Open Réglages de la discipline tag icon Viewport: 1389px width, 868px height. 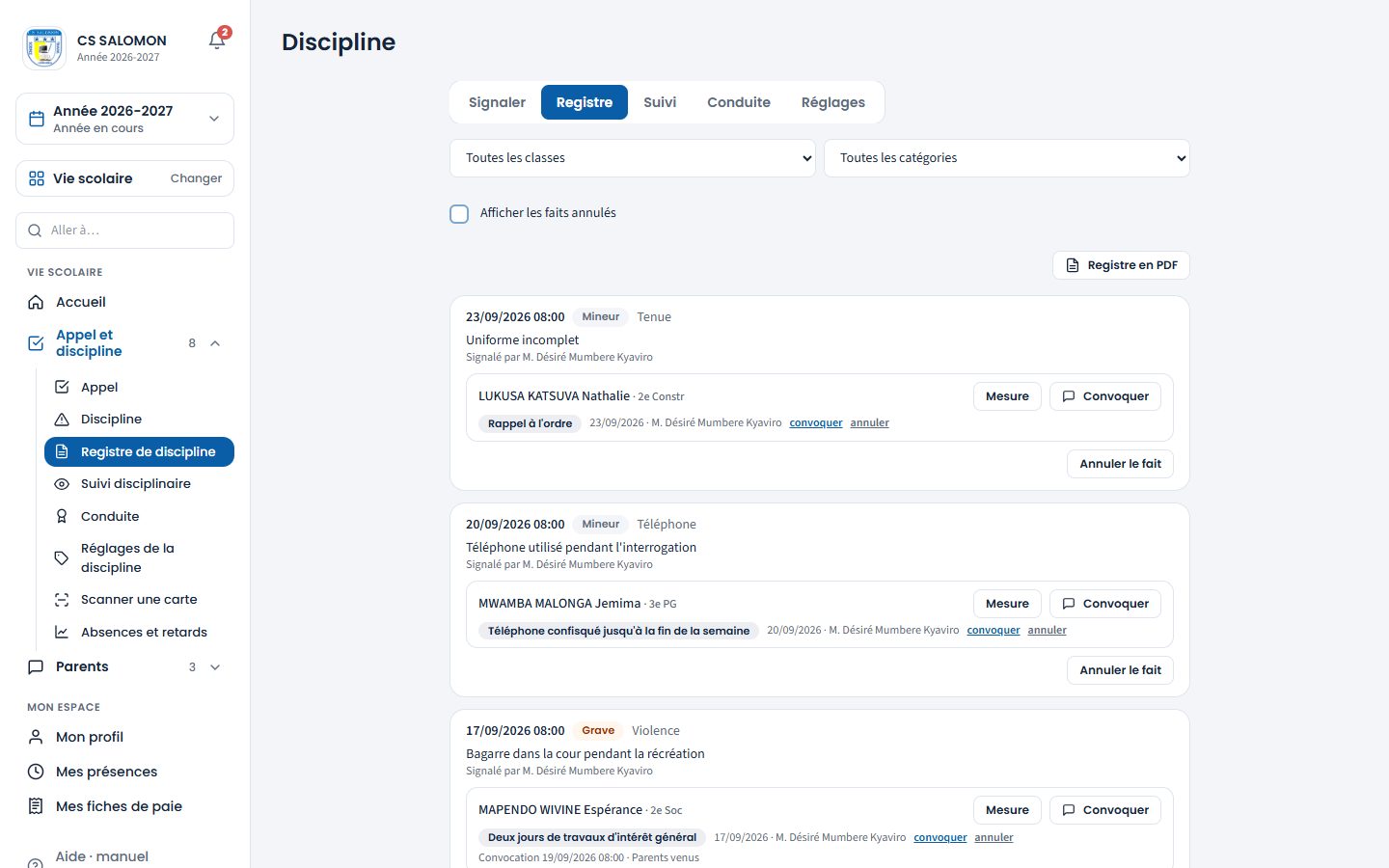click(x=62, y=557)
